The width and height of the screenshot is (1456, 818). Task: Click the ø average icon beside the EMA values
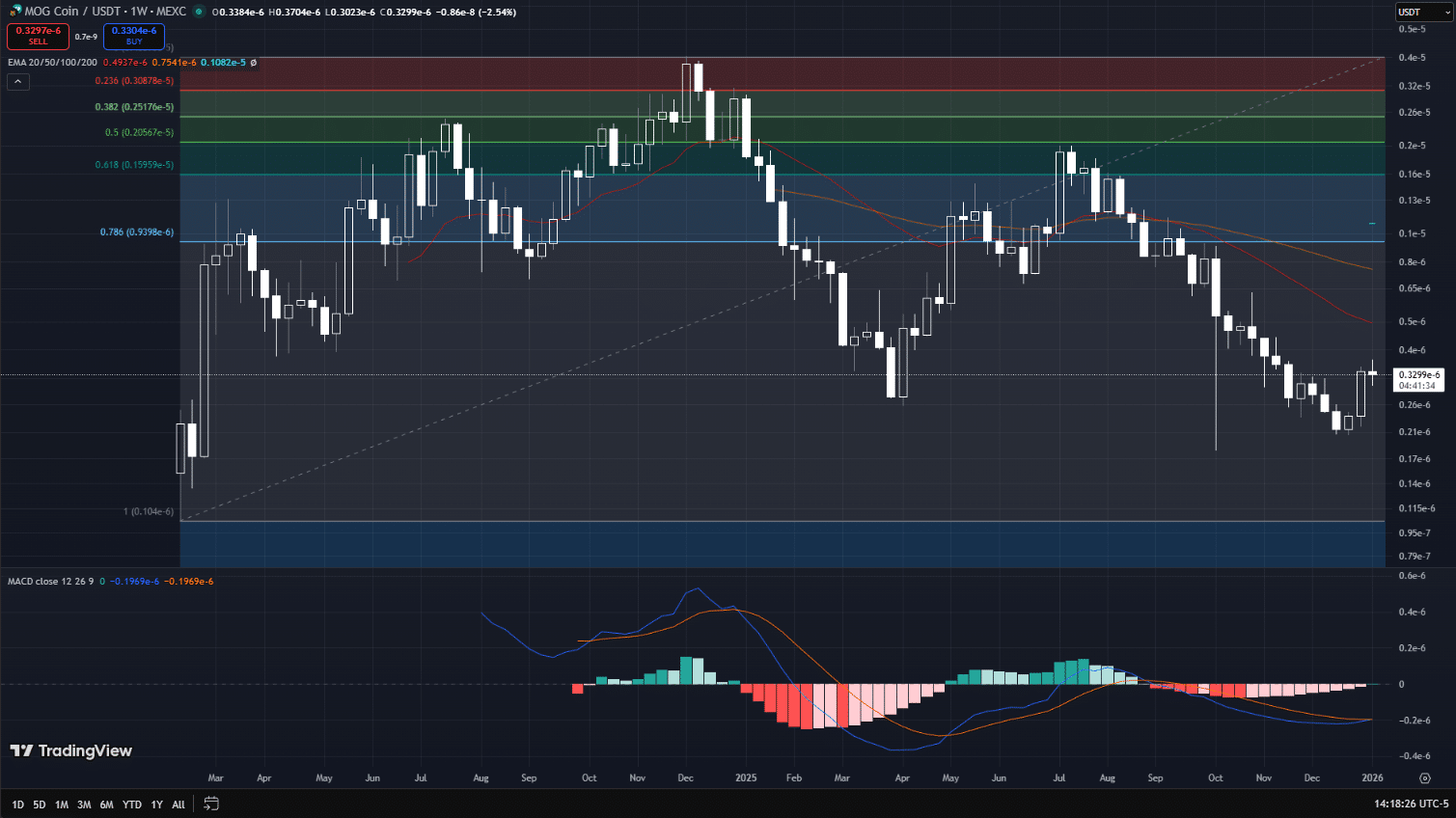click(x=254, y=63)
